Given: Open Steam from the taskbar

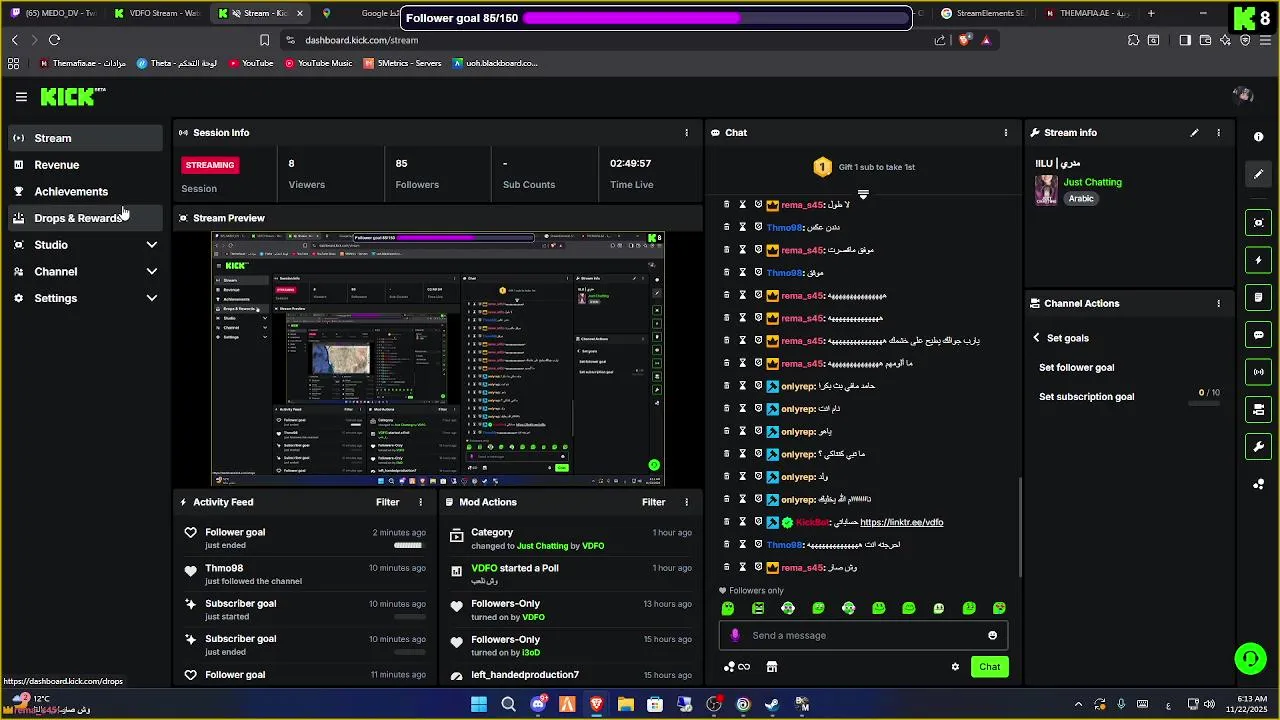Looking at the screenshot, I should (x=772, y=705).
